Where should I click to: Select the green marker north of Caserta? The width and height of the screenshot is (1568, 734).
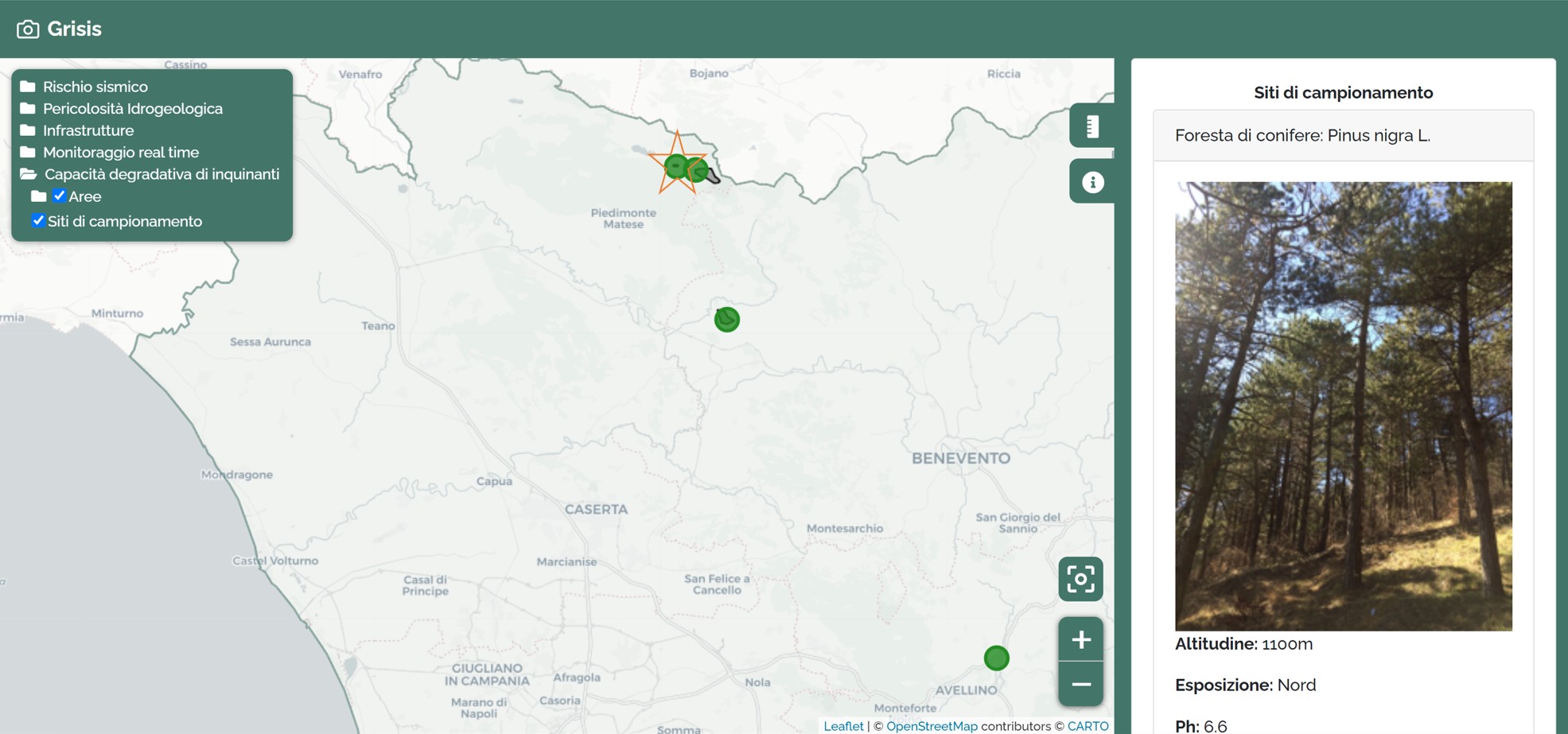click(726, 319)
